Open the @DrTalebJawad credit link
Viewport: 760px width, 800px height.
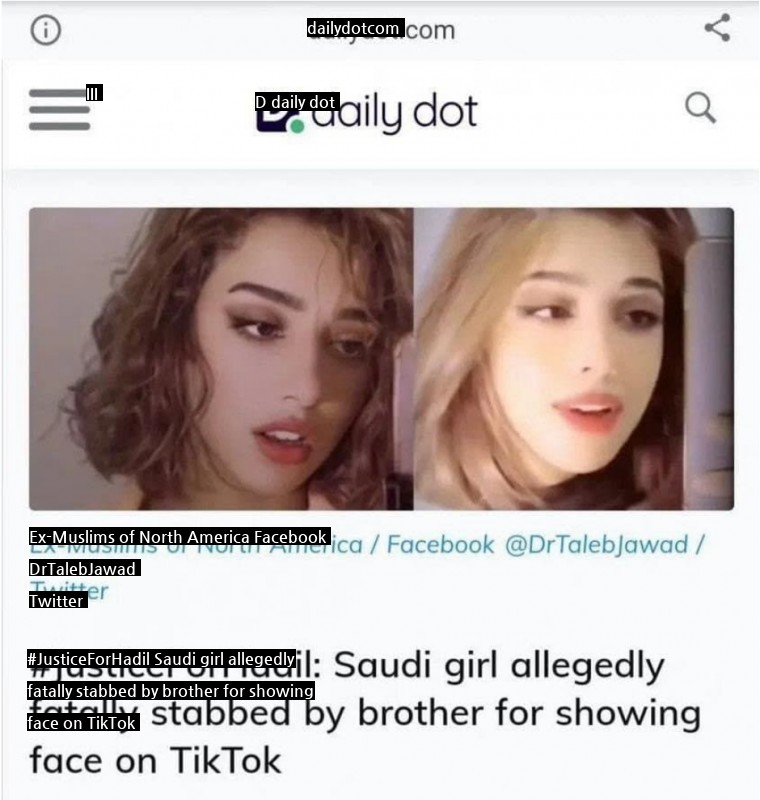coord(596,545)
